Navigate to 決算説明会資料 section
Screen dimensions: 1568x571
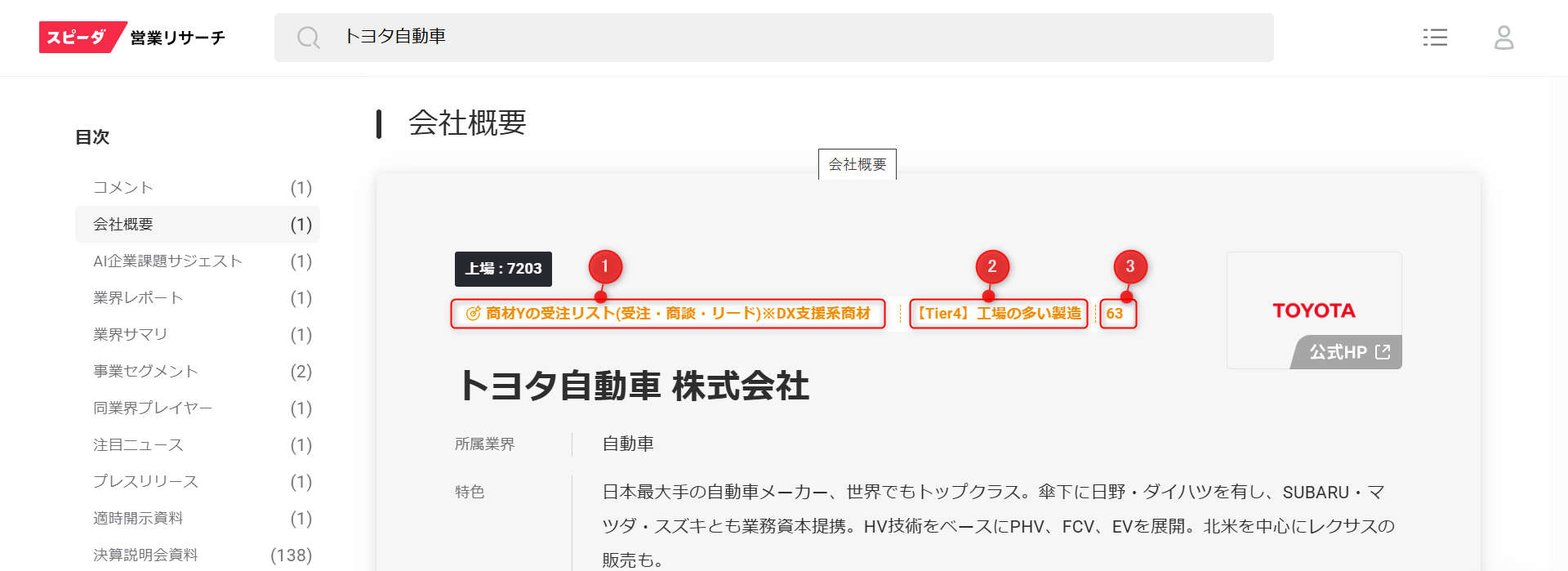(145, 555)
